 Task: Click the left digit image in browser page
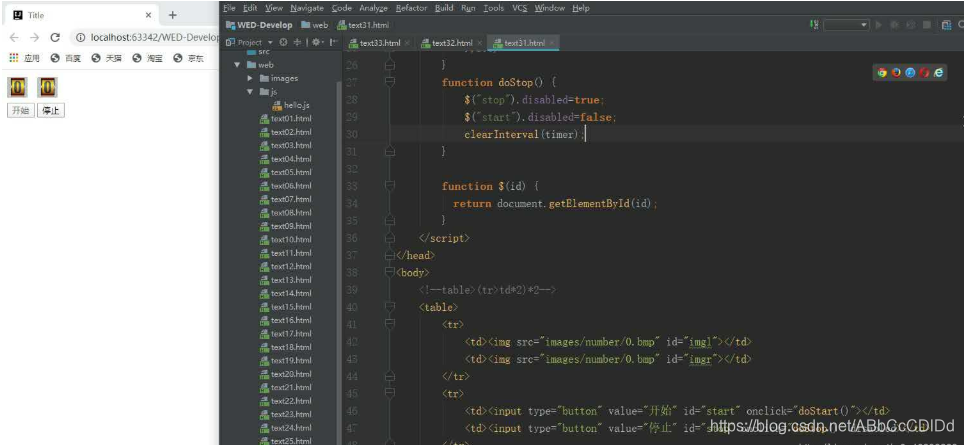click(17, 87)
